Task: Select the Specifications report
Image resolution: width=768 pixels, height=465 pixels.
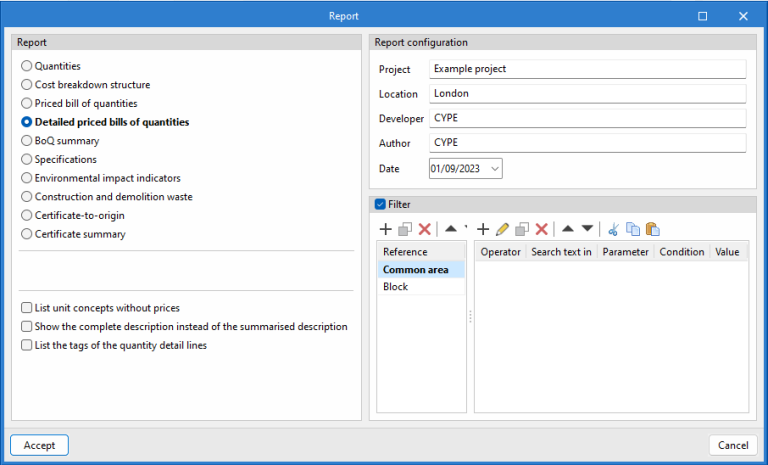Action: 59,159
